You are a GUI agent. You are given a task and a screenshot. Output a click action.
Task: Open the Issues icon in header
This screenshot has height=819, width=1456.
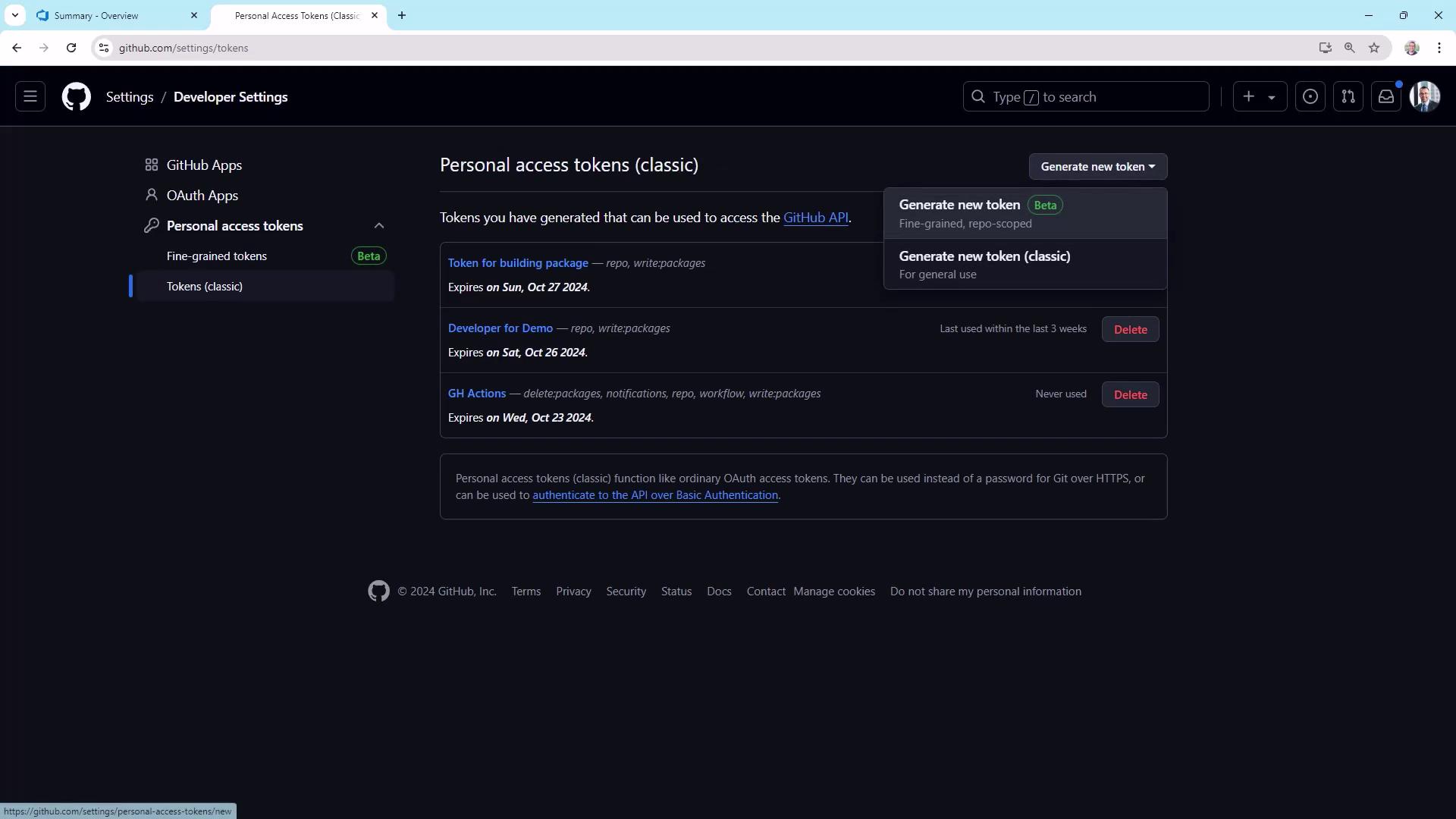pos(1310,97)
